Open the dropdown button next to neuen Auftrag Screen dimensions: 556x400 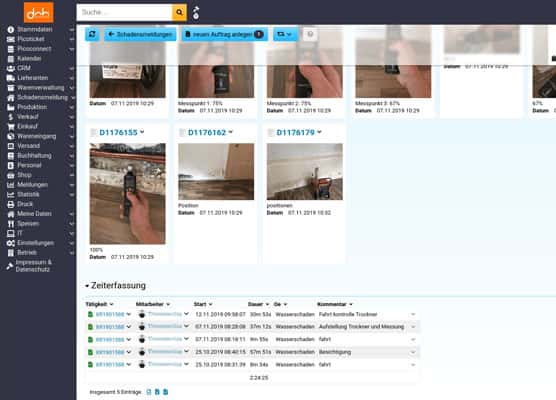pyautogui.click(x=285, y=34)
